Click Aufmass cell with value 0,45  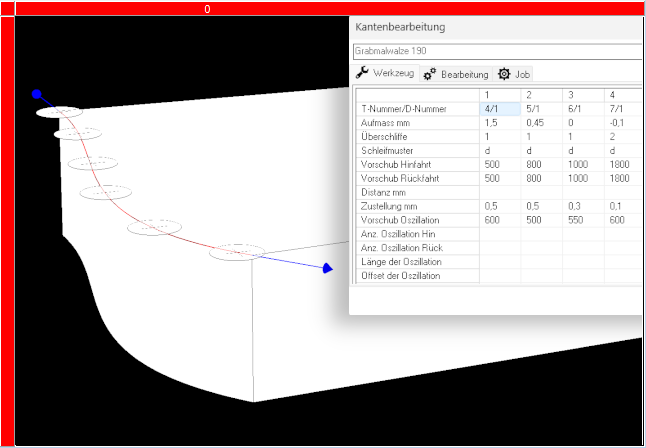[541, 123]
